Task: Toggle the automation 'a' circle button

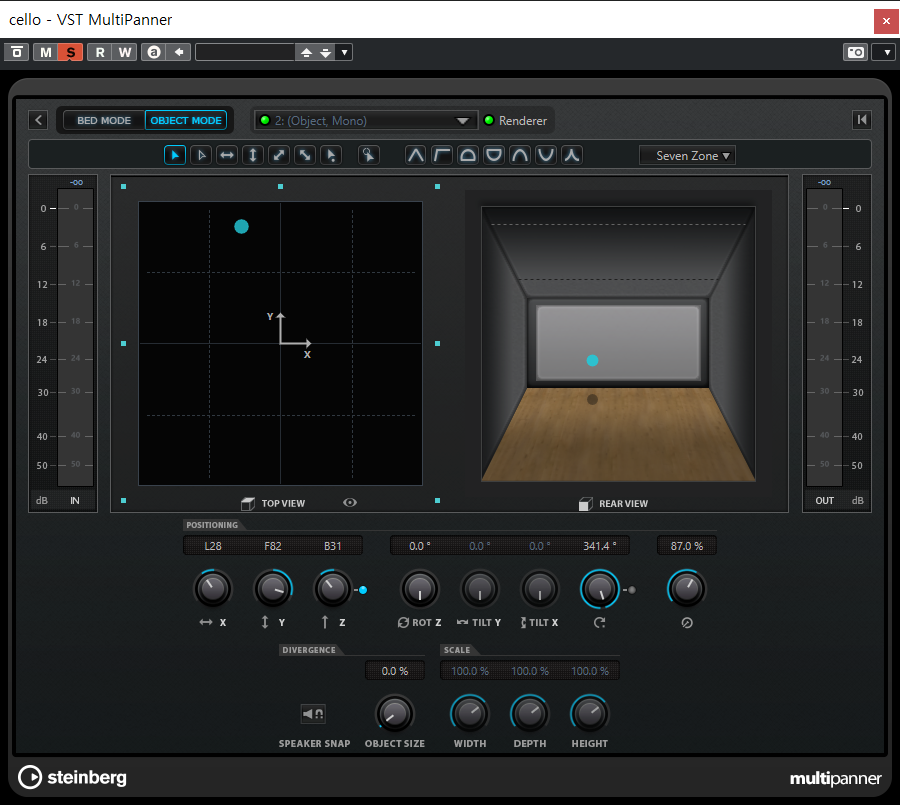Action: coord(154,52)
